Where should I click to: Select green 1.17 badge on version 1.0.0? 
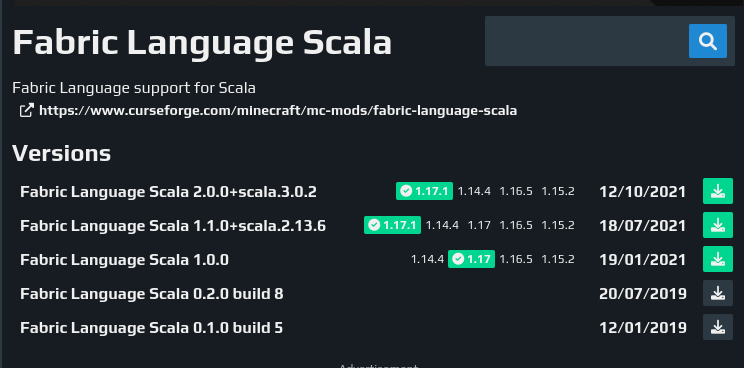471,259
